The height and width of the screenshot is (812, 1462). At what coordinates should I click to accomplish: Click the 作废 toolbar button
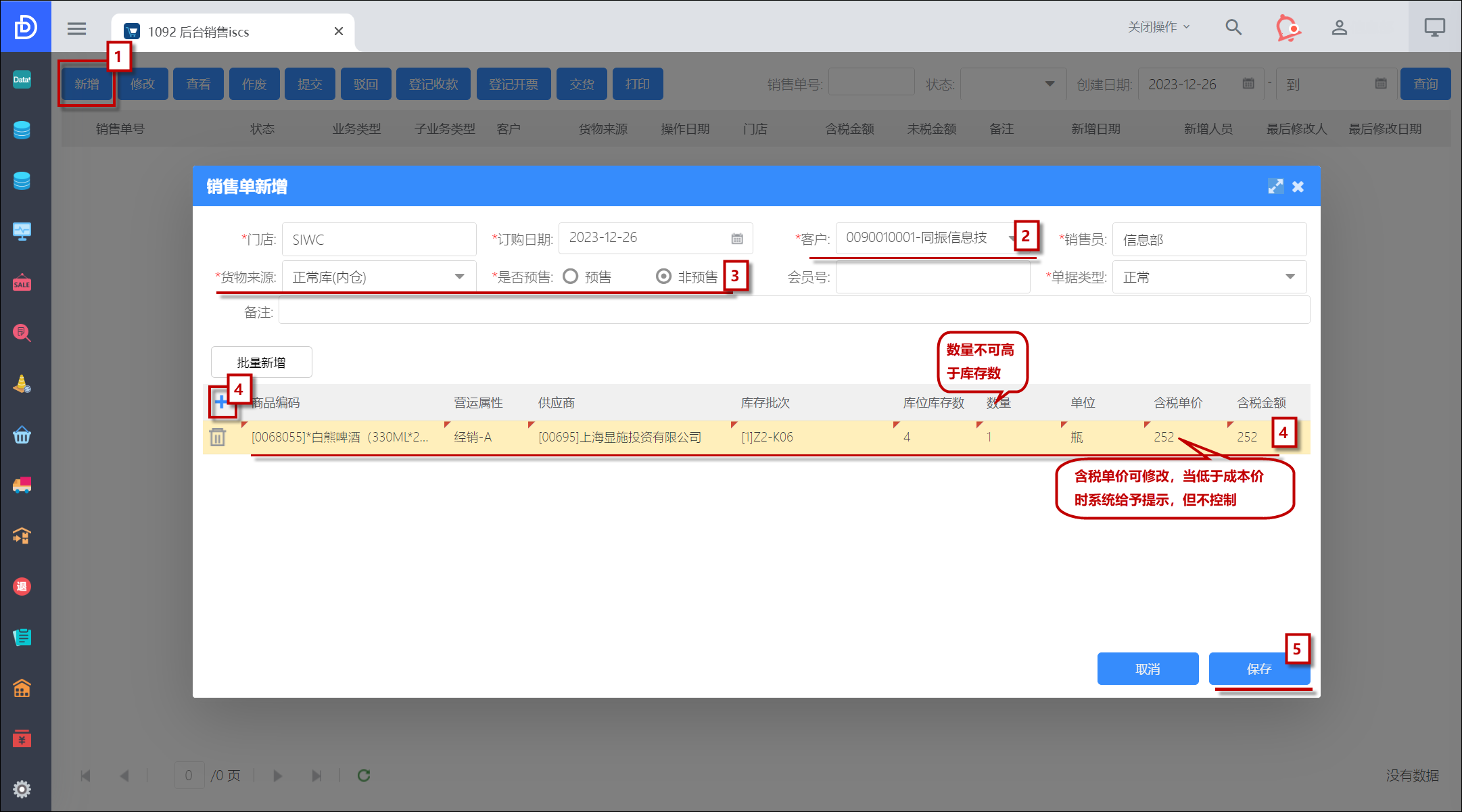(x=254, y=84)
